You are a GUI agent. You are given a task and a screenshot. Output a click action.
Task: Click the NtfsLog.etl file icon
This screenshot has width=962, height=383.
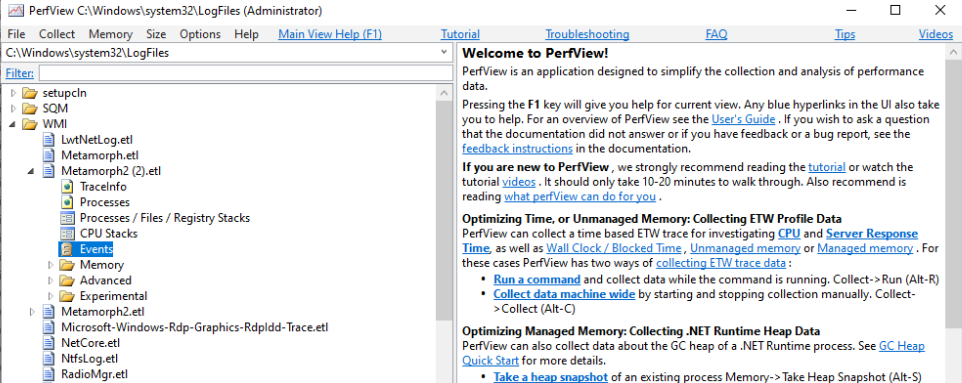pos(48,358)
